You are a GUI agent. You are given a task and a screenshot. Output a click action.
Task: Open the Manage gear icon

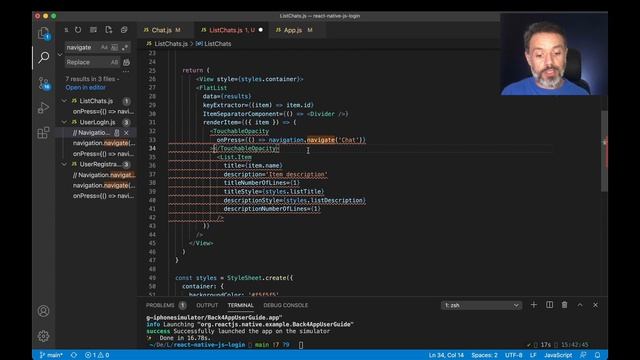[44, 336]
